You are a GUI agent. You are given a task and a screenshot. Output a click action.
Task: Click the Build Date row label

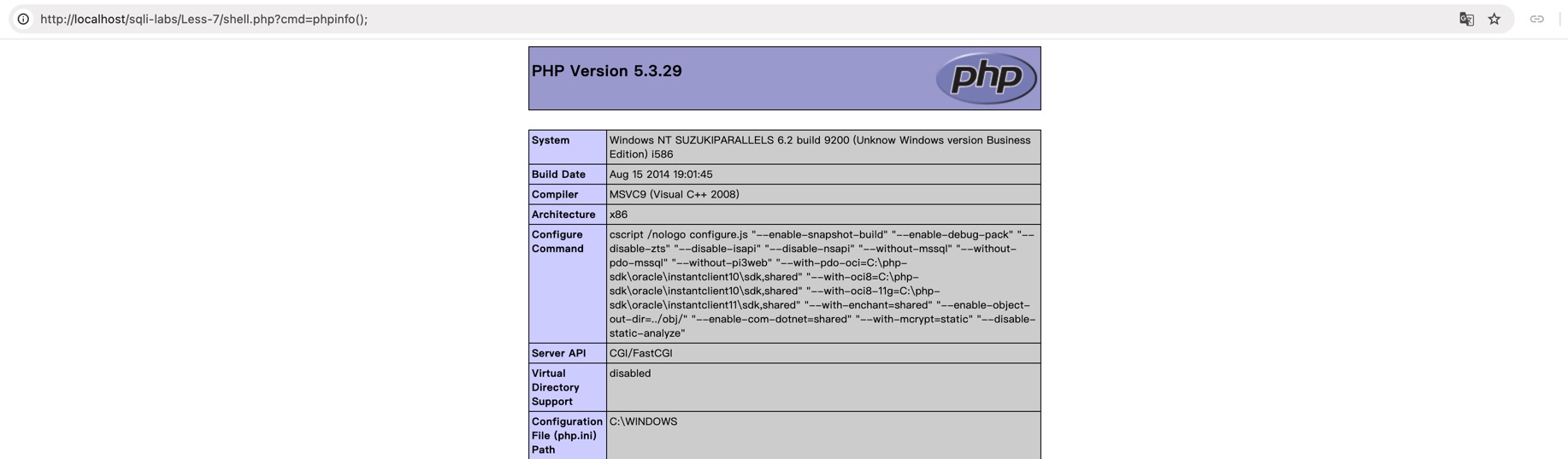(558, 174)
